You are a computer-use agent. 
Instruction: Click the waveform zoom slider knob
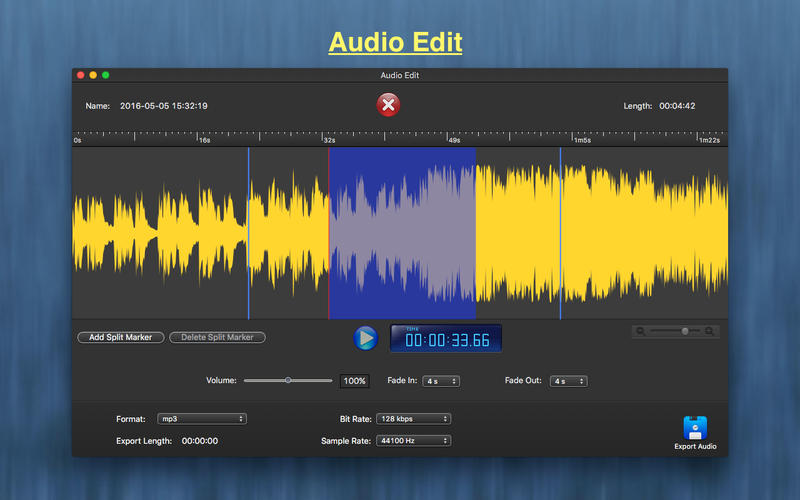tap(685, 331)
